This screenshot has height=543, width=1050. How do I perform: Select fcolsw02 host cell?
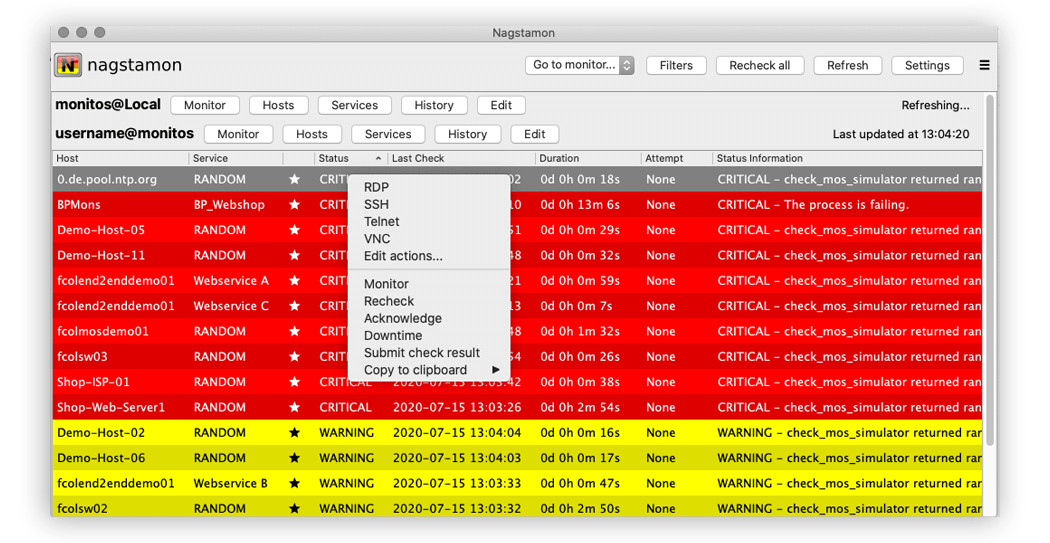coord(82,509)
